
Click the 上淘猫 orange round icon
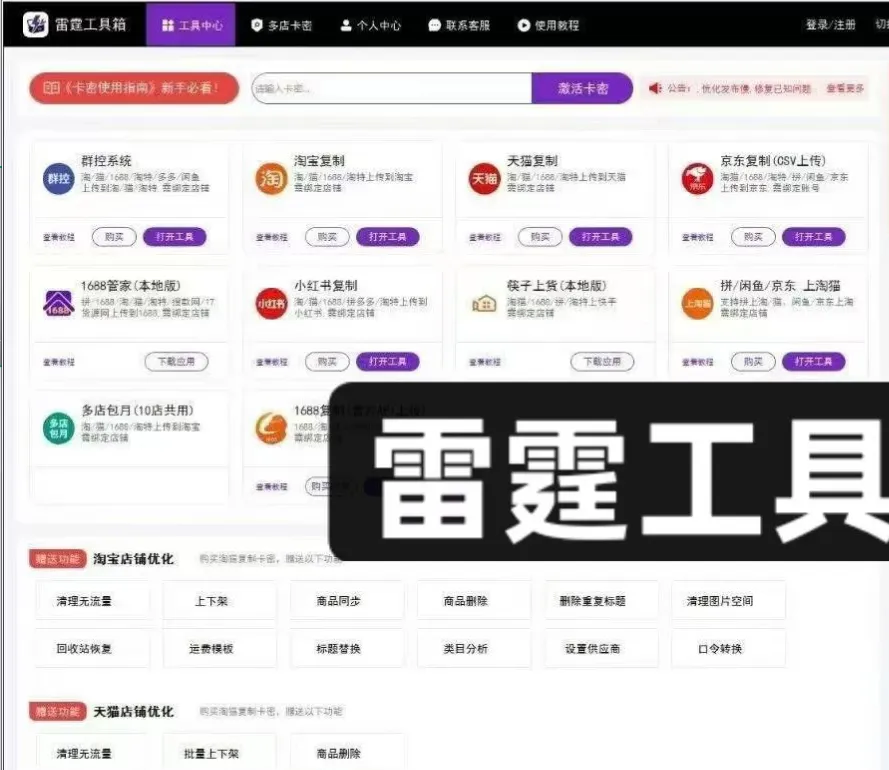697,303
